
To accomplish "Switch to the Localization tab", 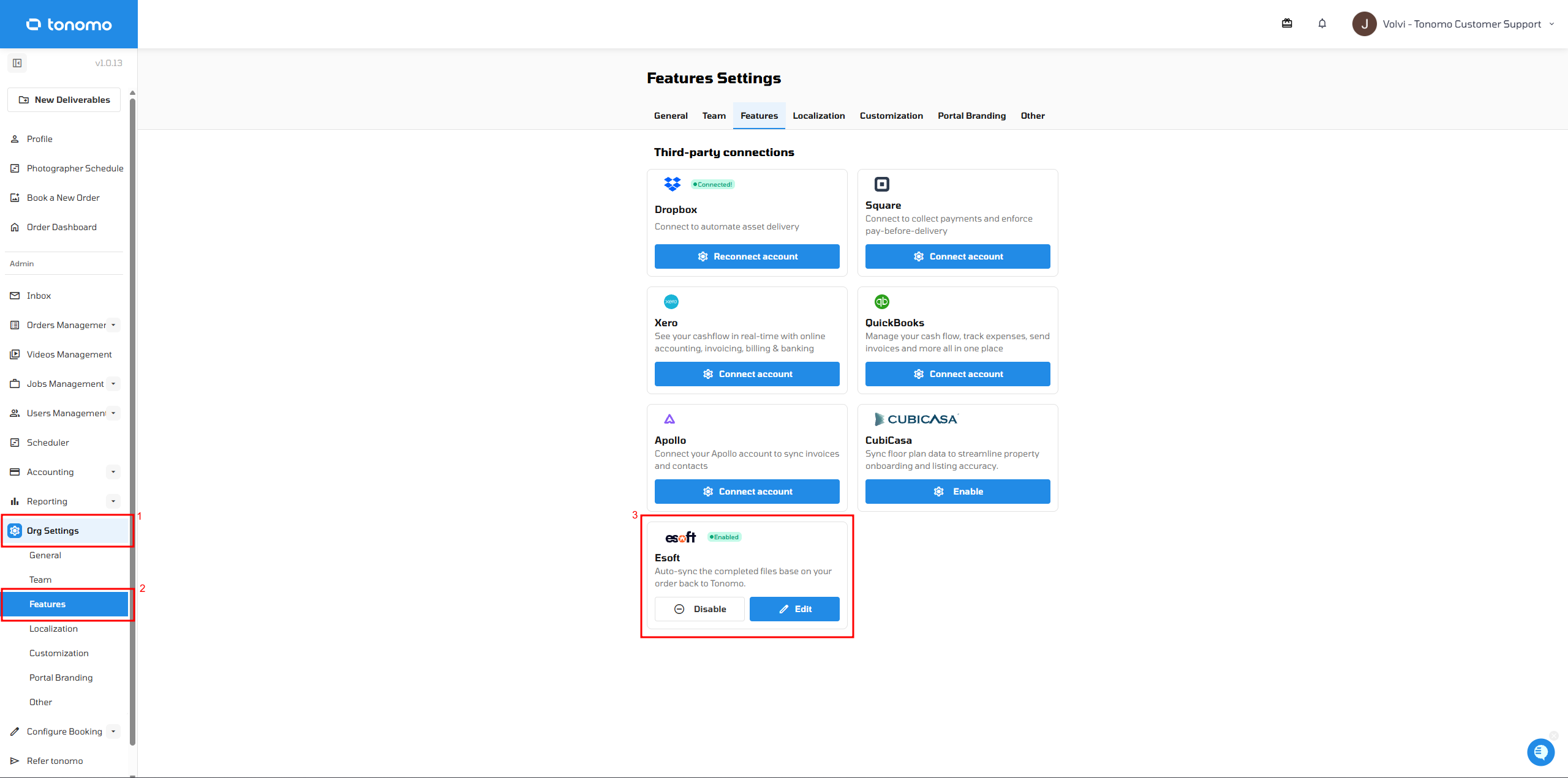I will (818, 116).
